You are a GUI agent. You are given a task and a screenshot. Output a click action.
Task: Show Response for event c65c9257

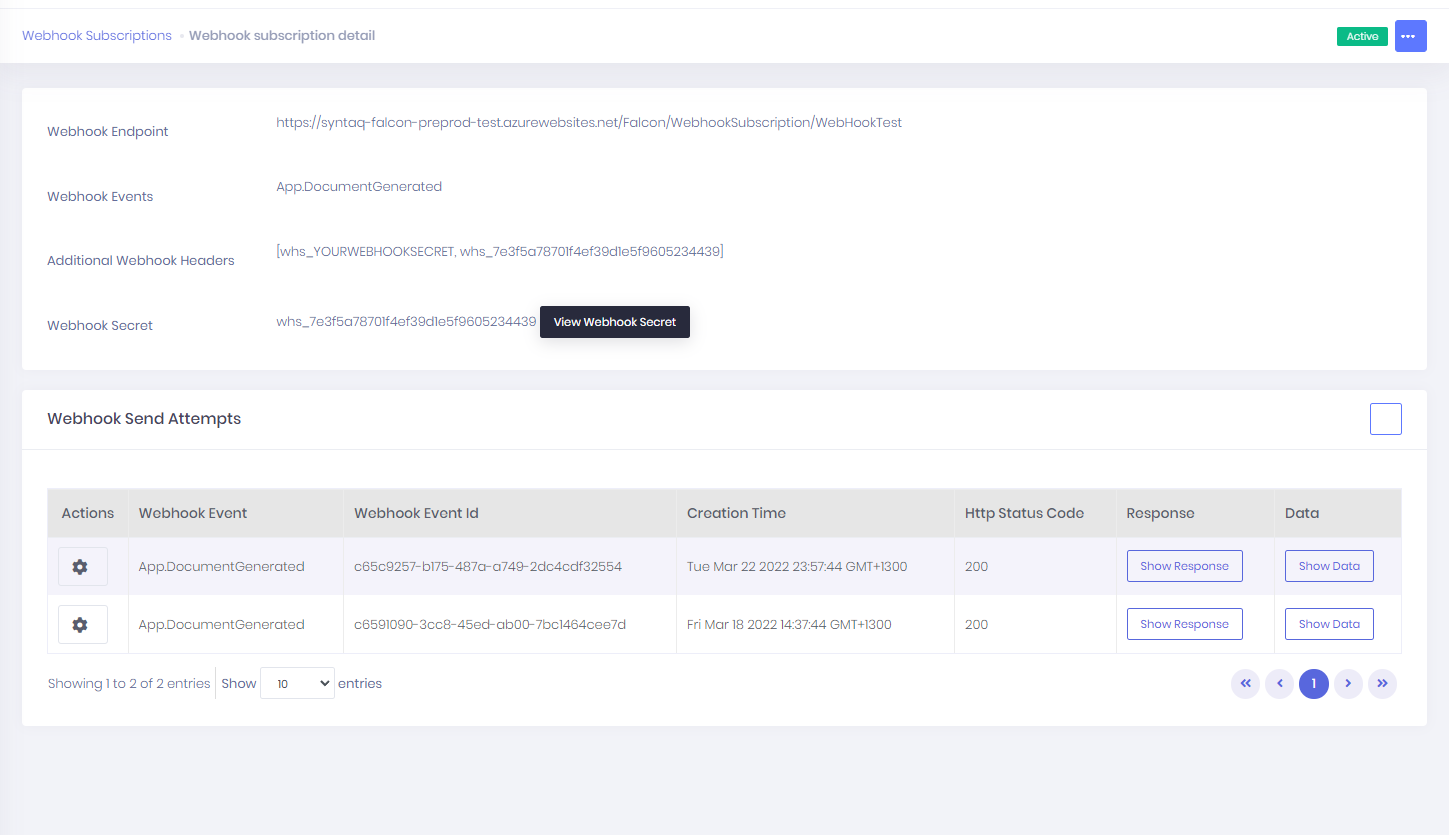[1184, 566]
